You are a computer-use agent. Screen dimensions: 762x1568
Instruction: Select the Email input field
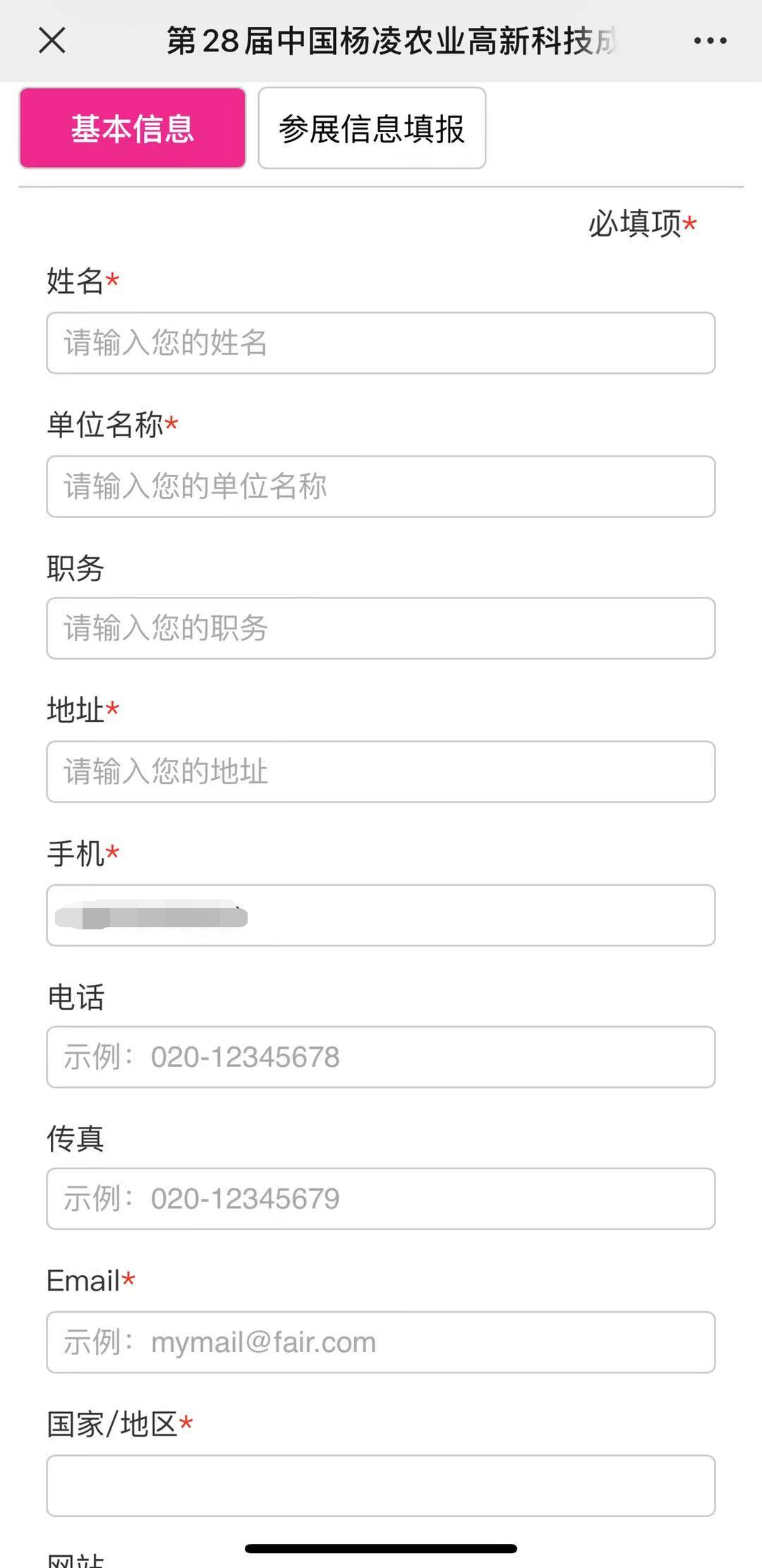tap(381, 1342)
